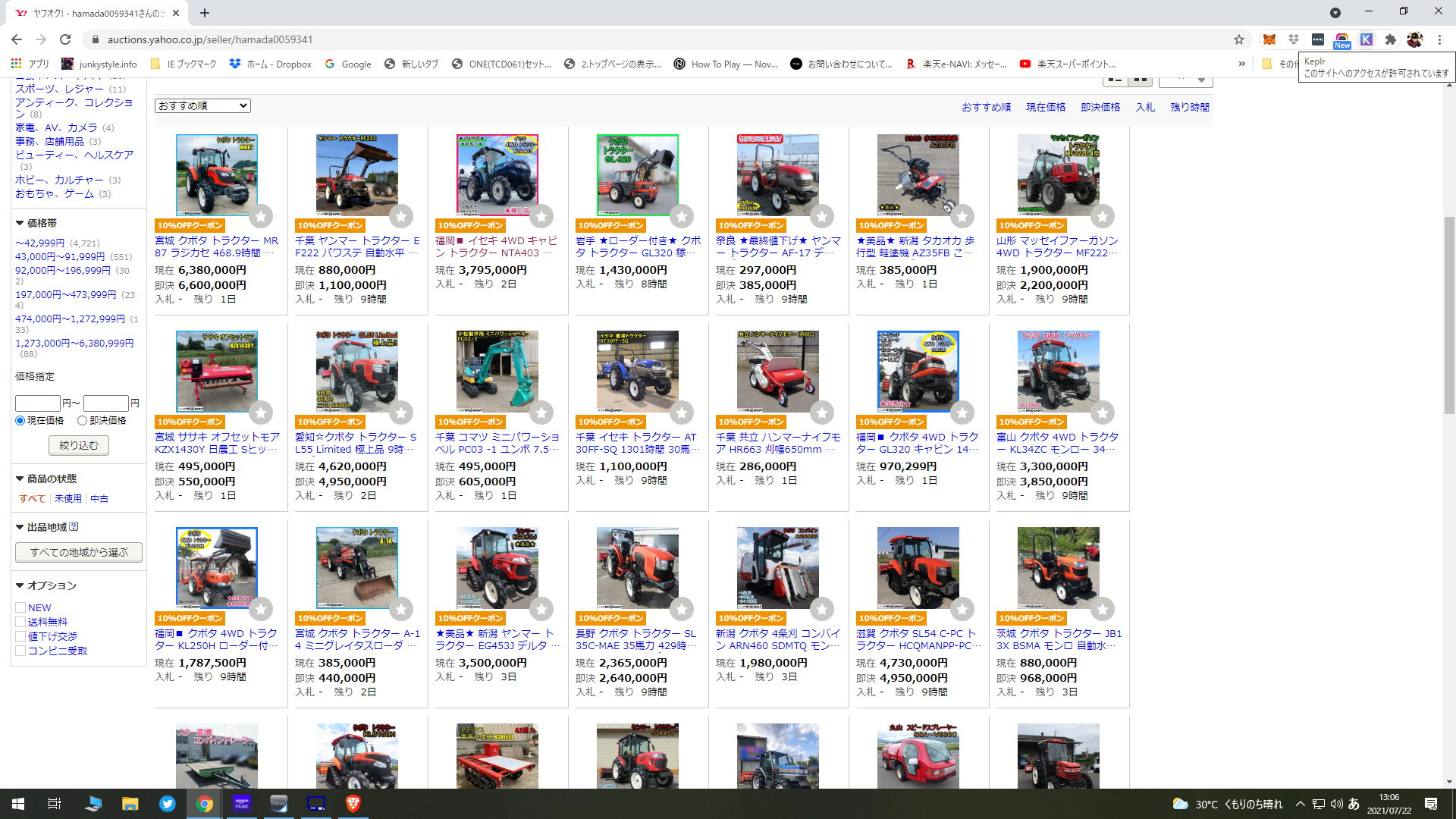1456x819 pixels.
Task: Open File Explorer from the taskbar
Action: [130, 804]
